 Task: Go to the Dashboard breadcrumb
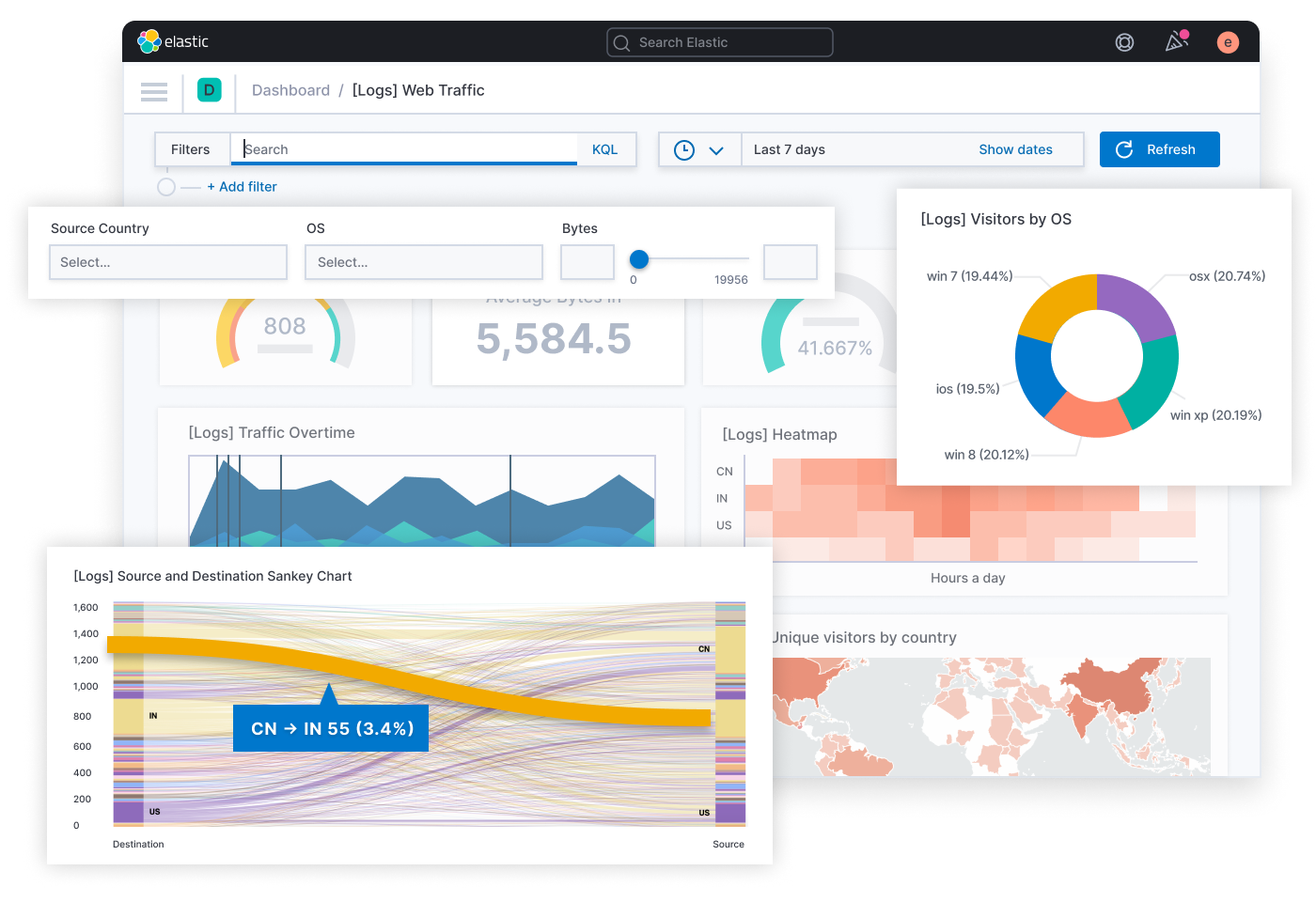pos(290,90)
